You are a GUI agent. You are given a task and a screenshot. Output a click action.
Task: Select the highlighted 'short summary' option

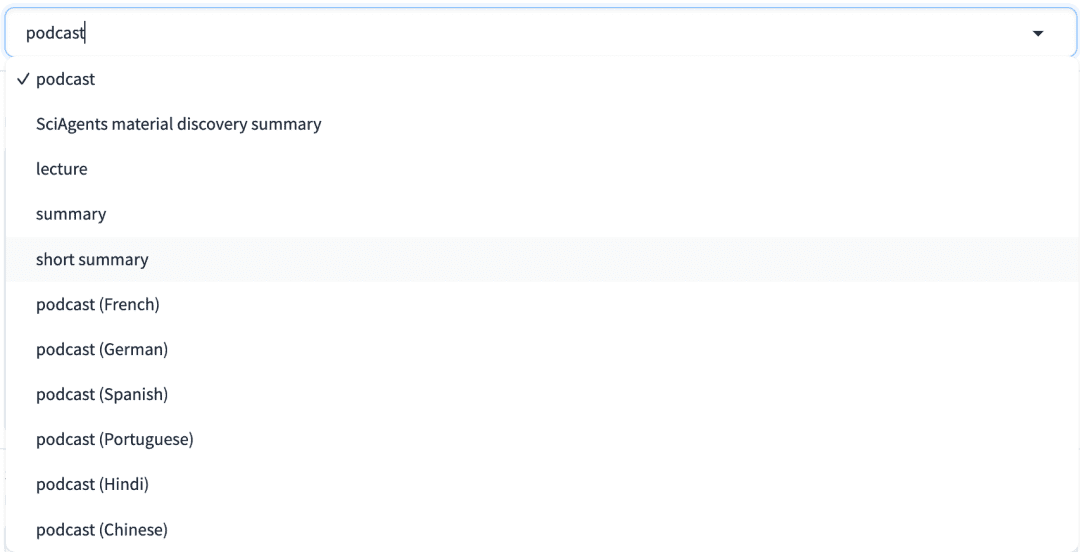click(x=543, y=260)
